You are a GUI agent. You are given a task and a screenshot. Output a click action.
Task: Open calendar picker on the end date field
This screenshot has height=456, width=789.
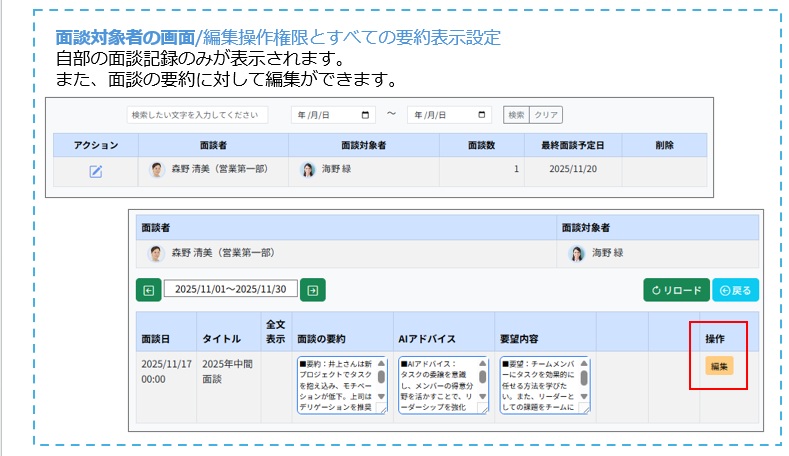(x=484, y=115)
